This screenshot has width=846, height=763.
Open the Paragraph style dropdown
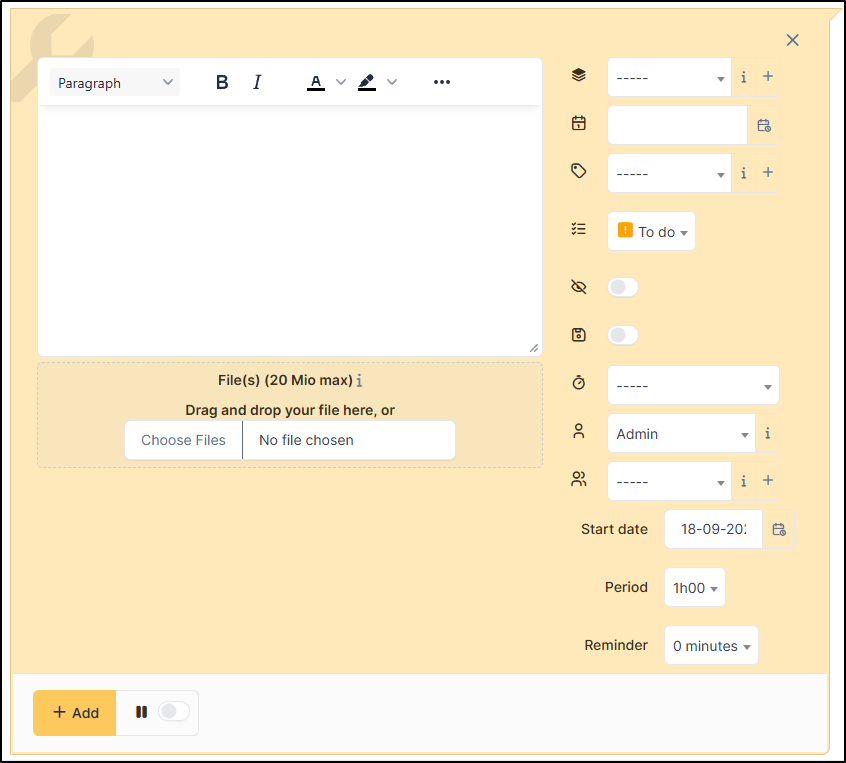point(115,83)
